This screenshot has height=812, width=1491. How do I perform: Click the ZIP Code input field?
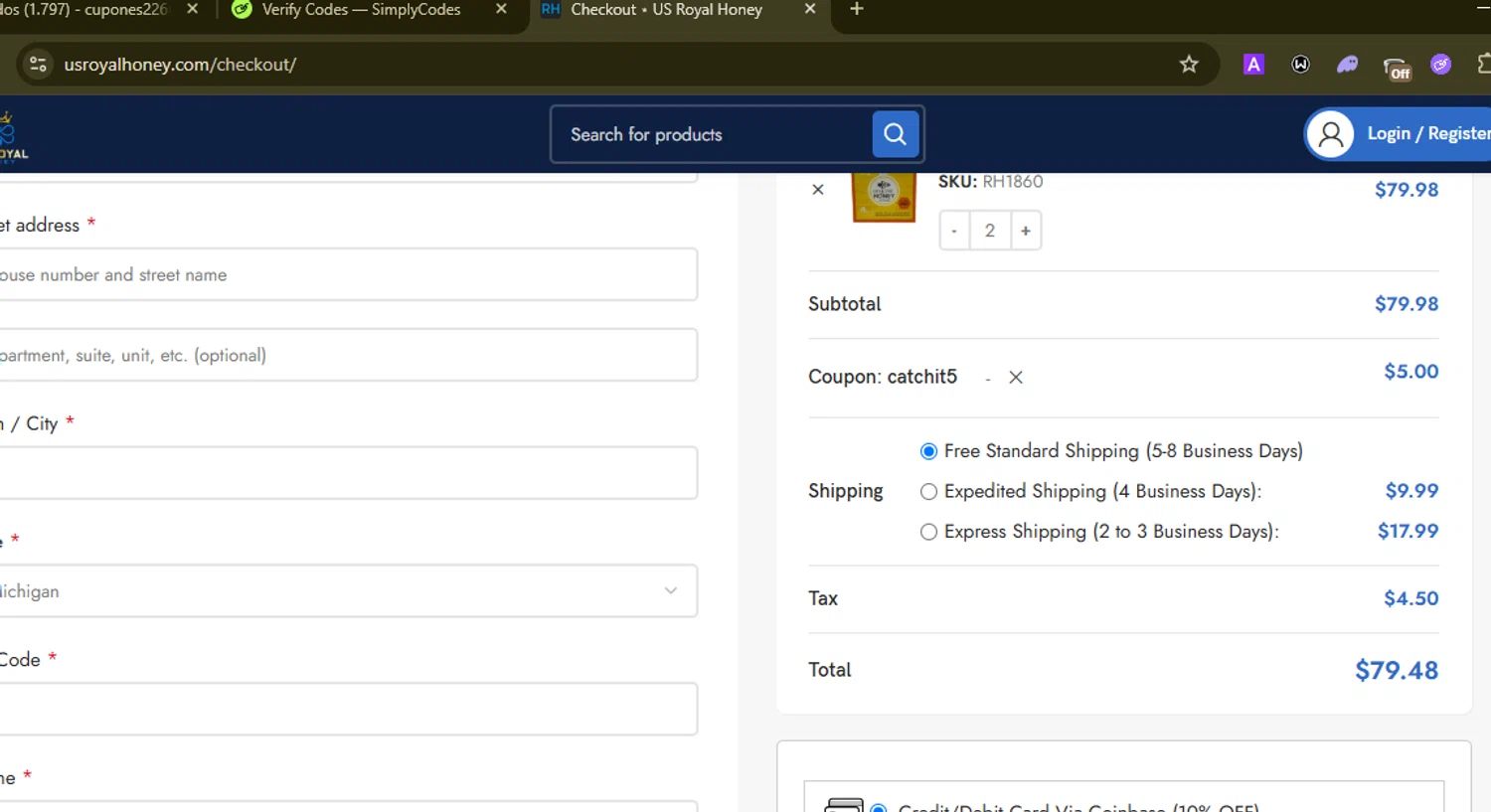(x=348, y=709)
